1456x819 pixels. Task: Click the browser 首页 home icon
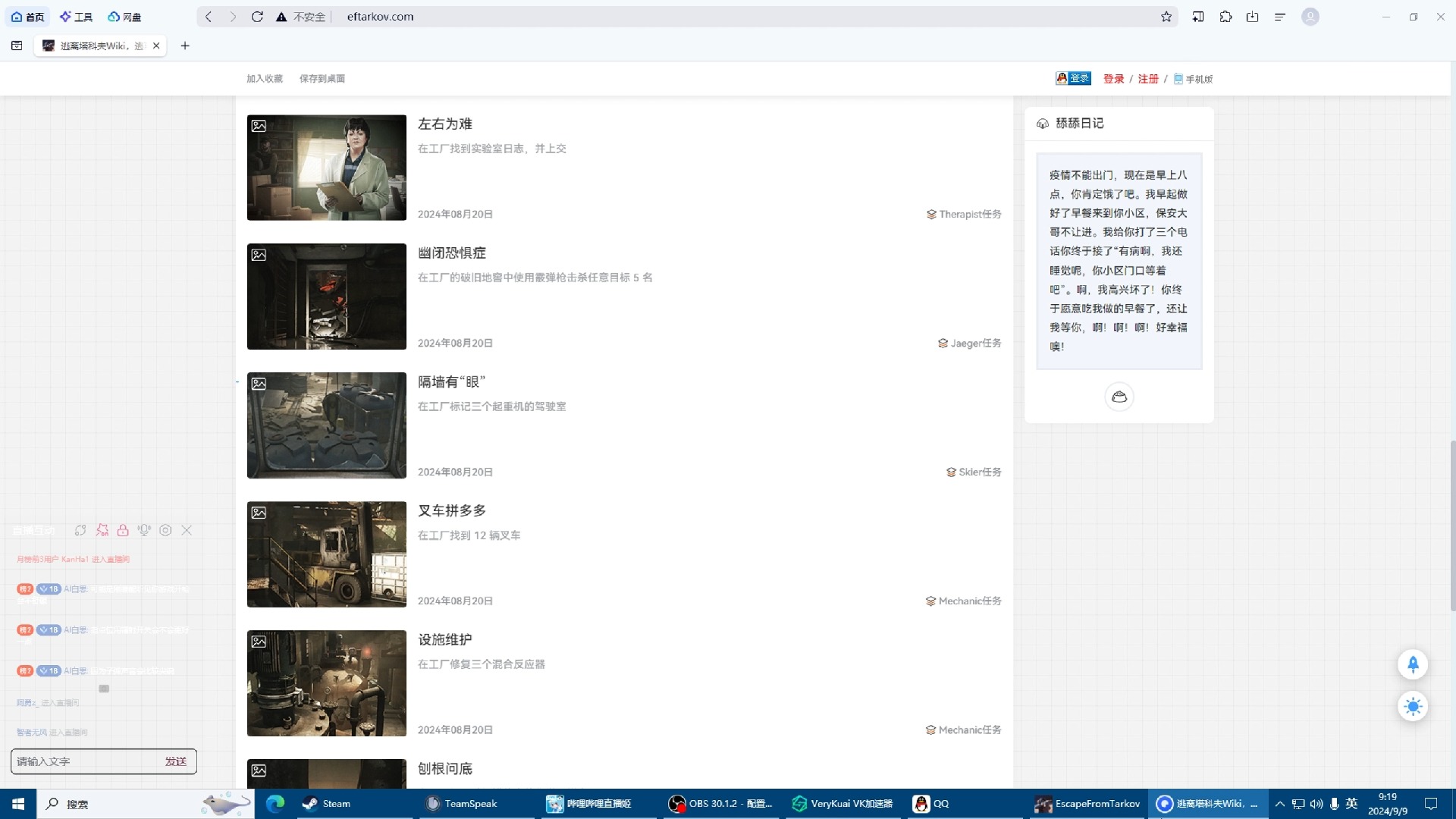point(27,17)
